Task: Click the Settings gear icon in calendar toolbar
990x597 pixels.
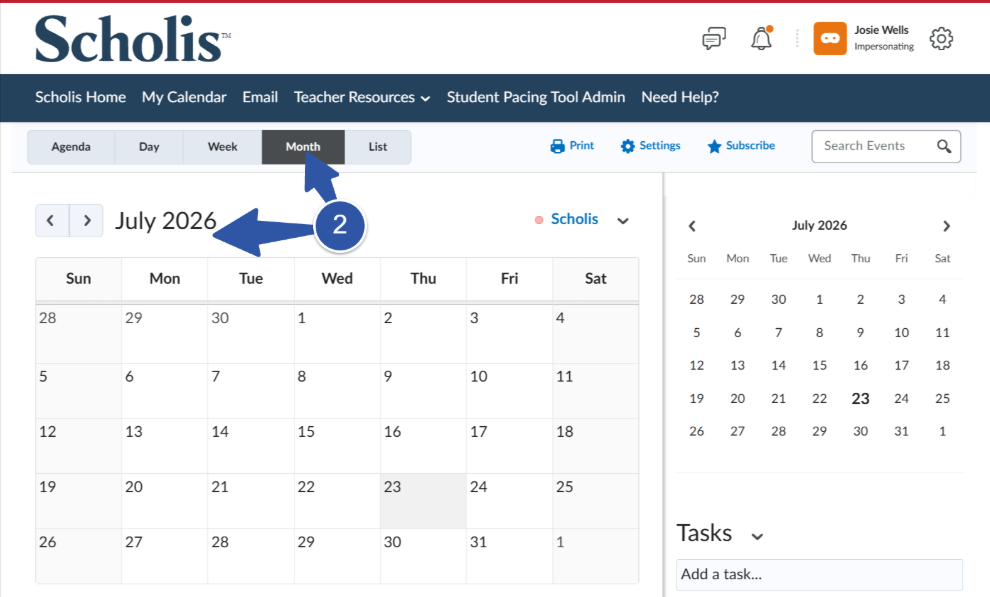Action: click(628, 146)
